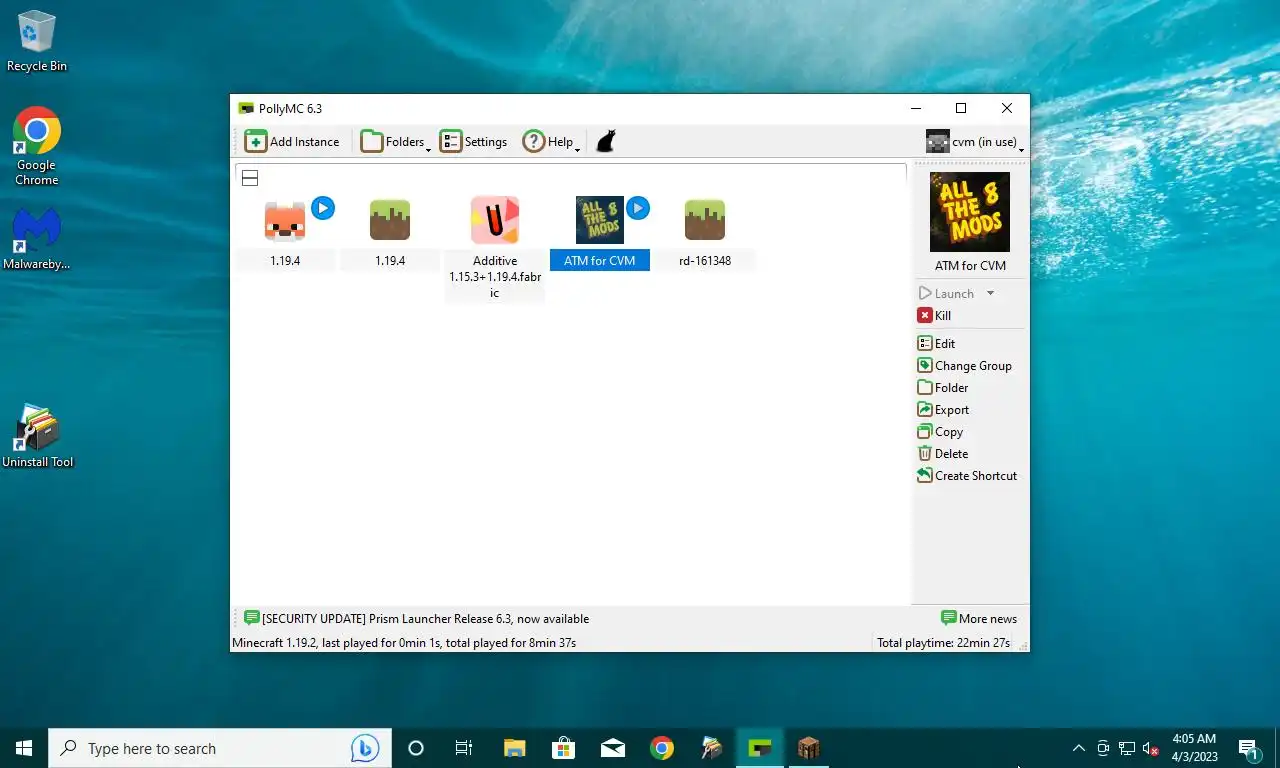The height and width of the screenshot is (768, 1280).
Task: Open the Folders toolbar dropdown
Action: (x=395, y=142)
